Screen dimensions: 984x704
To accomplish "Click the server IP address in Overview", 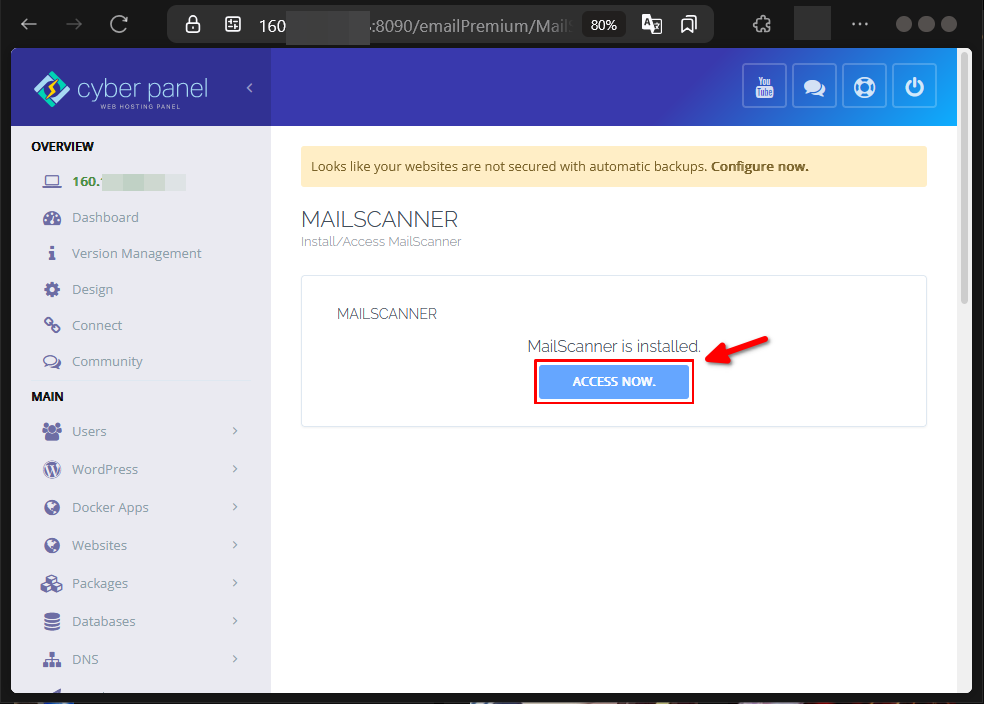I will coord(129,181).
